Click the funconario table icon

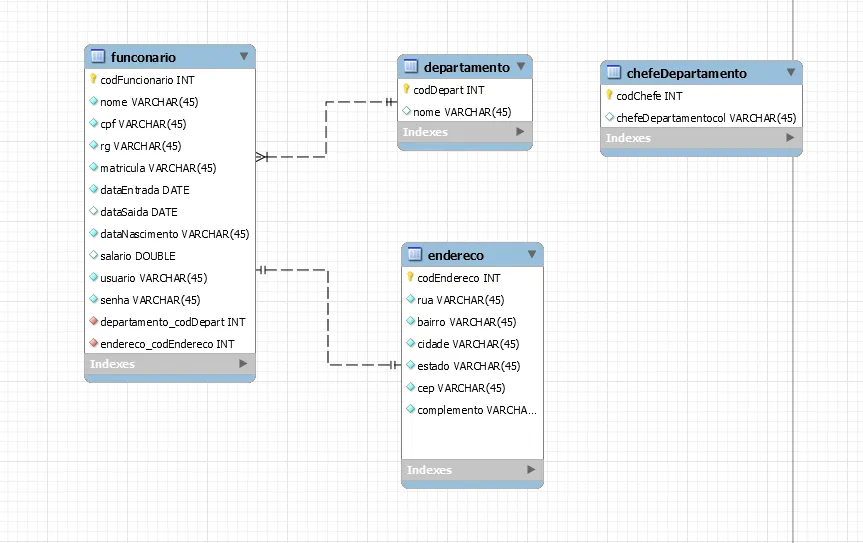pyautogui.click(x=98, y=57)
